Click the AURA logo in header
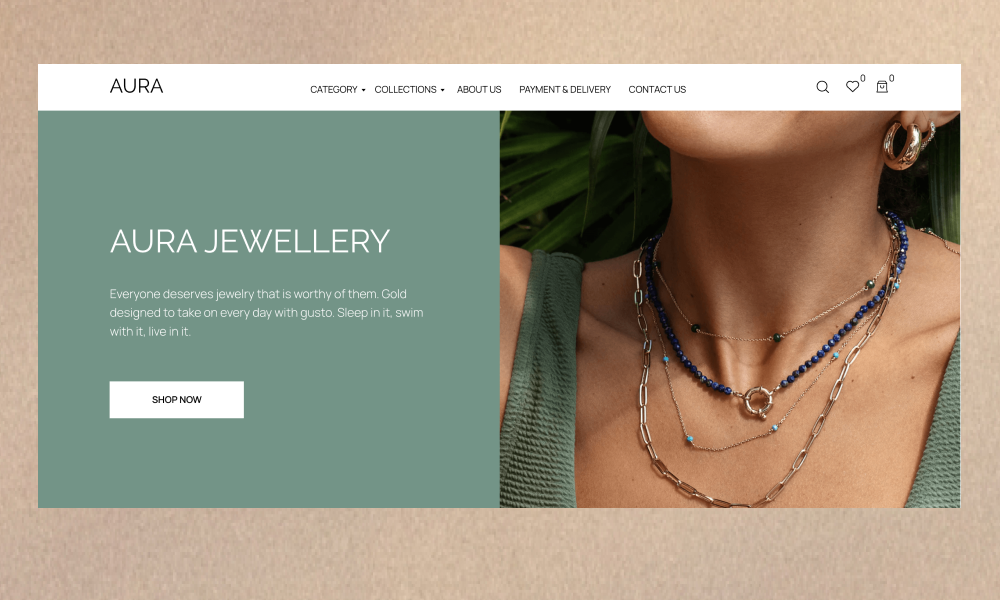Viewport: 1000px width, 600px height. [x=136, y=86]
